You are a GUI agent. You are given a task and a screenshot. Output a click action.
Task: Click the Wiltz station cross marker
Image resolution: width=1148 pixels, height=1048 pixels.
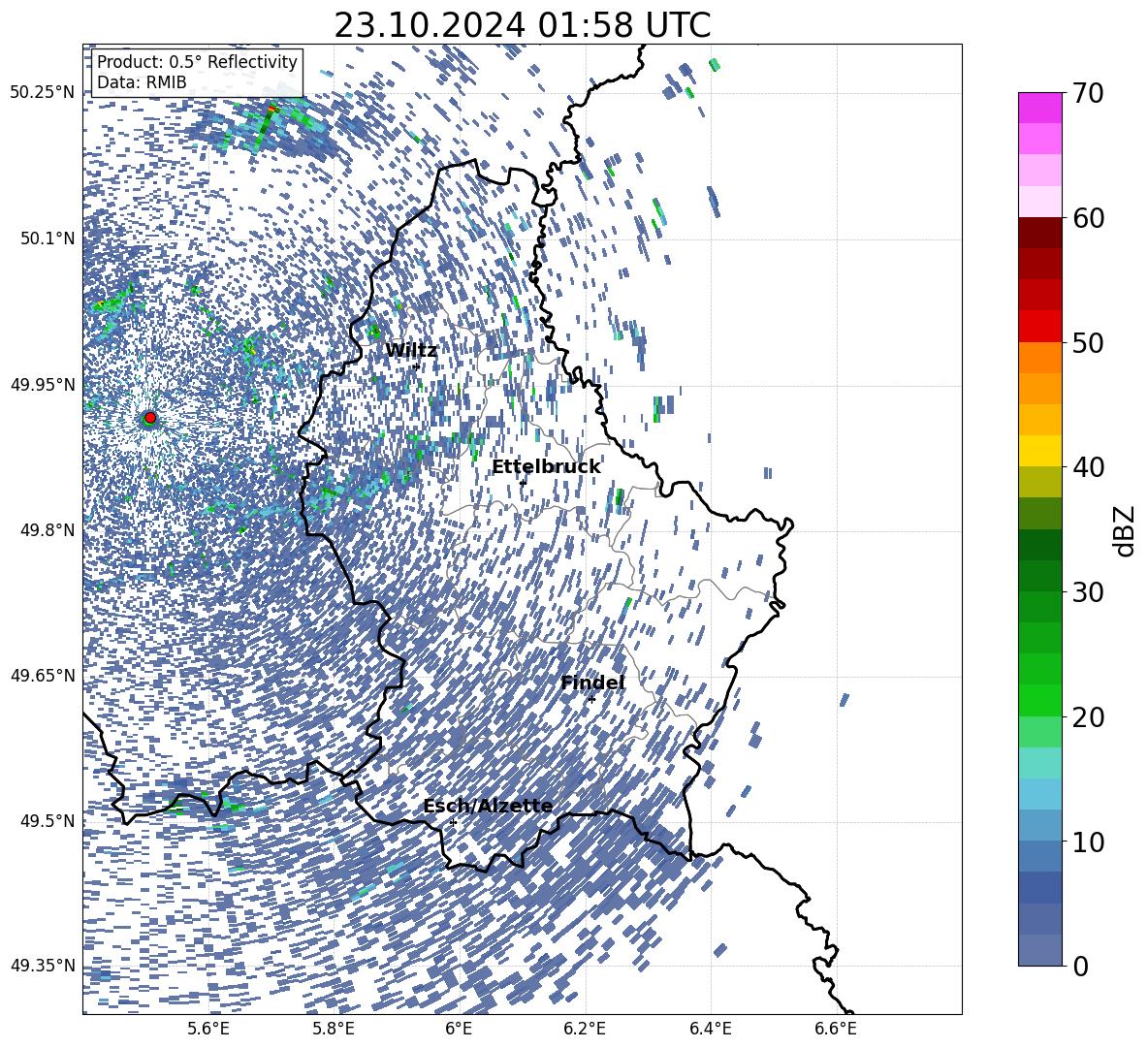coord(416,365)
